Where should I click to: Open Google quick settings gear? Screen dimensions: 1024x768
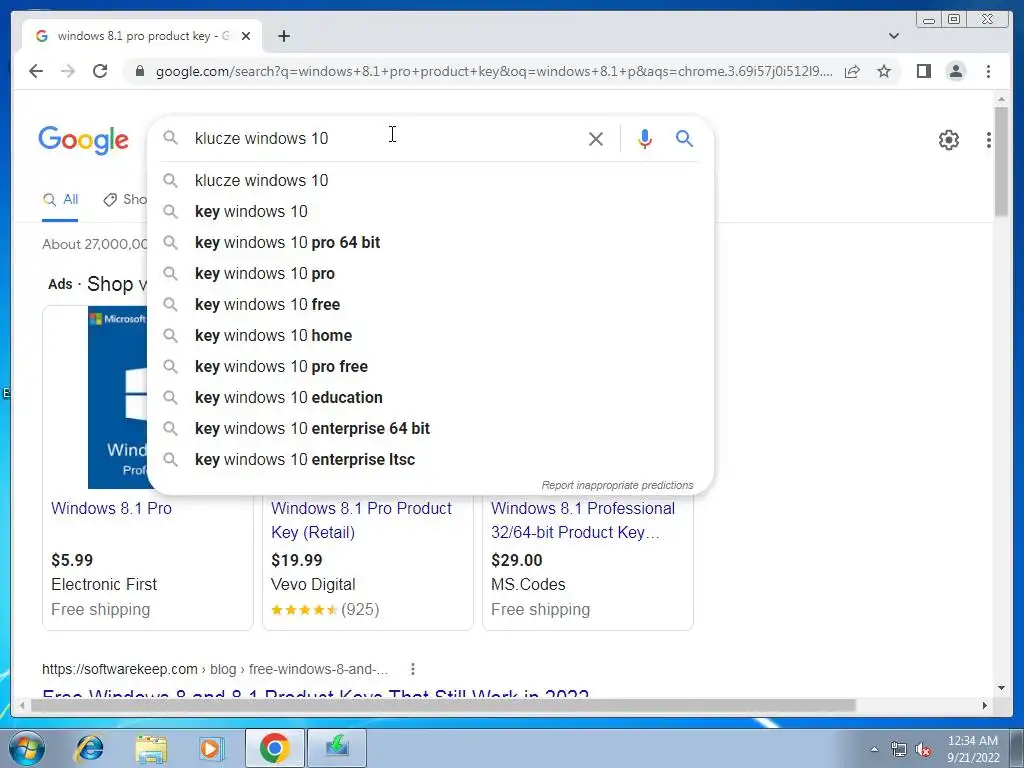click(948, 140)
